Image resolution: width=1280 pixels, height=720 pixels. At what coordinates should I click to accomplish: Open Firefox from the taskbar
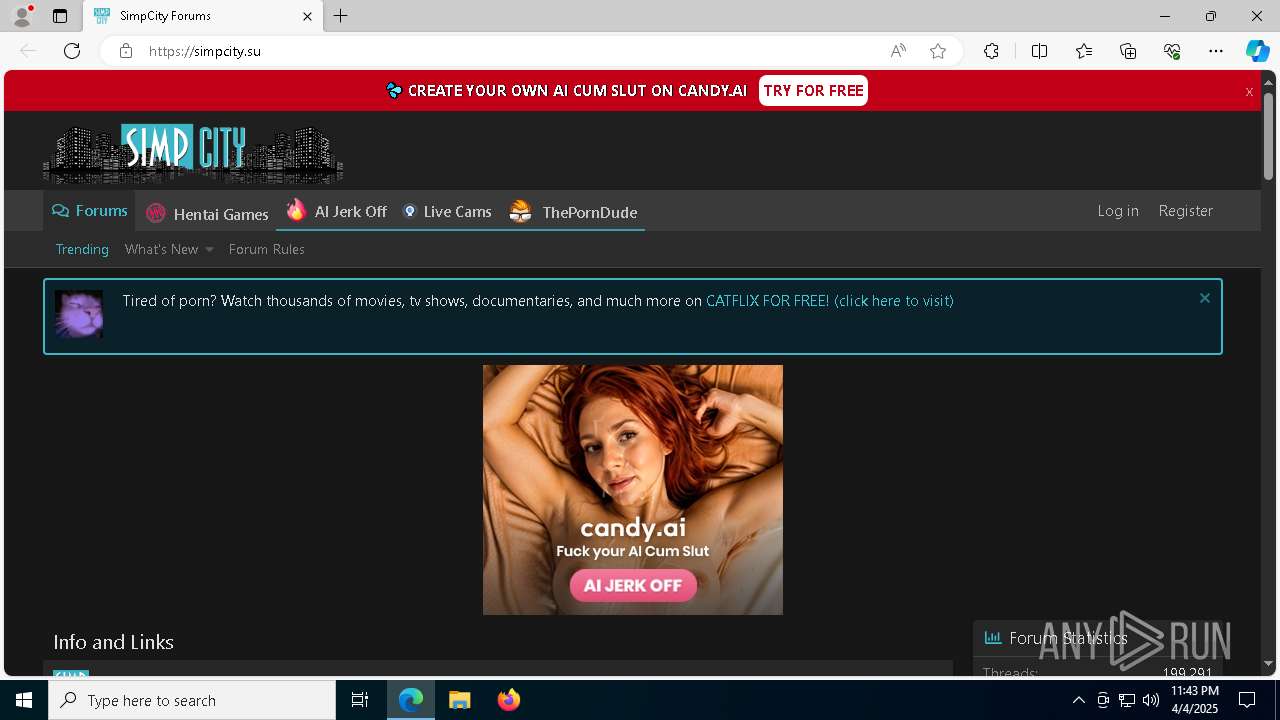click(509, 700)
